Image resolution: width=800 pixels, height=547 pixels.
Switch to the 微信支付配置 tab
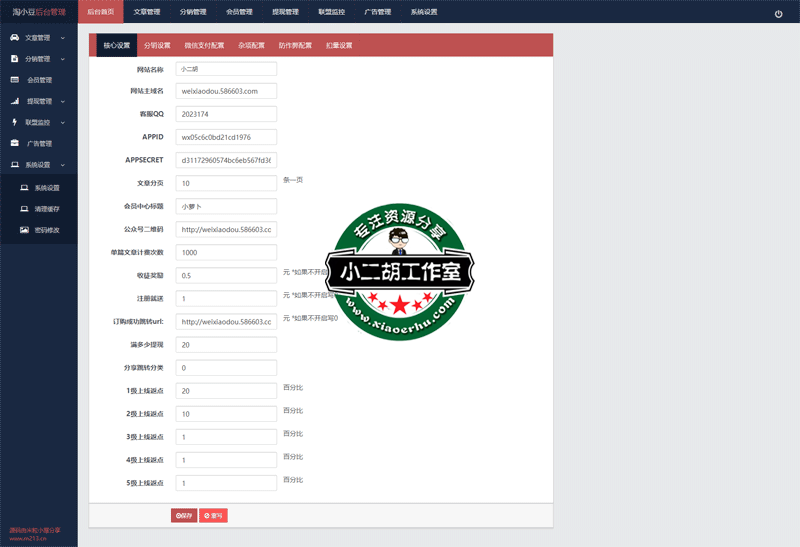point(205,46)
